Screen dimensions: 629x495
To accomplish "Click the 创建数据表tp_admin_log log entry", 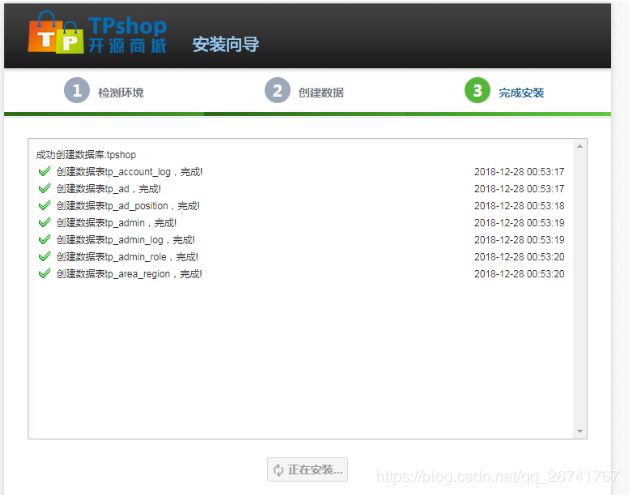I will pyautogui.click(x=125, y=240).
